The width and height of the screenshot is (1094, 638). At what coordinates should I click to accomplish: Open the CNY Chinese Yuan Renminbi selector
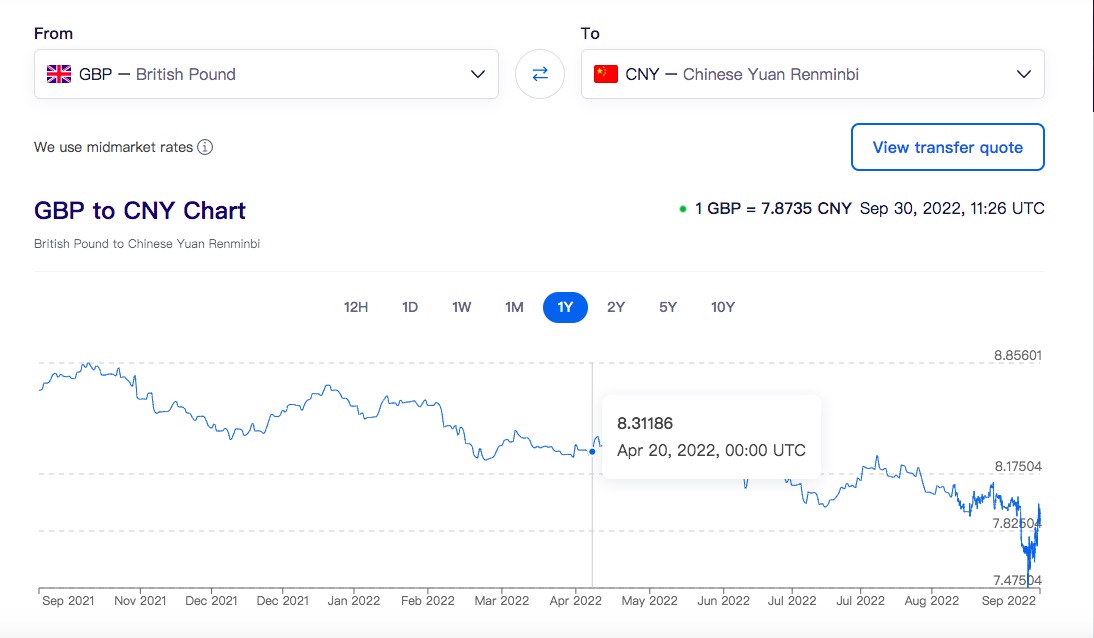[x=813, y=74]
